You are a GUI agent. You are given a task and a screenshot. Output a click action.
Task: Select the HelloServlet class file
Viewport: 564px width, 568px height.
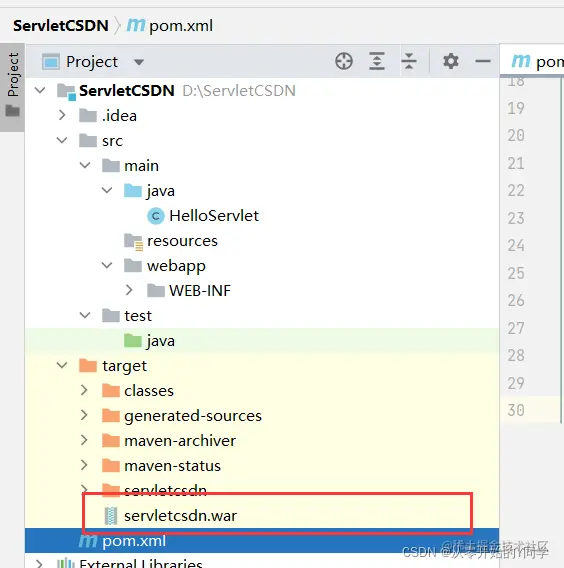coord(214,216)
